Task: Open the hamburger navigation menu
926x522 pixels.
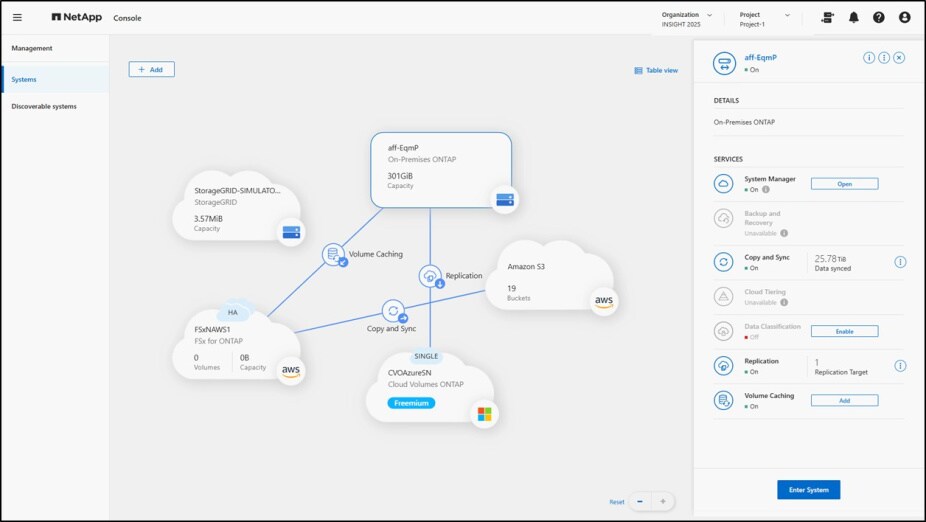Action: pyautogui.click(x=17, y=17)
